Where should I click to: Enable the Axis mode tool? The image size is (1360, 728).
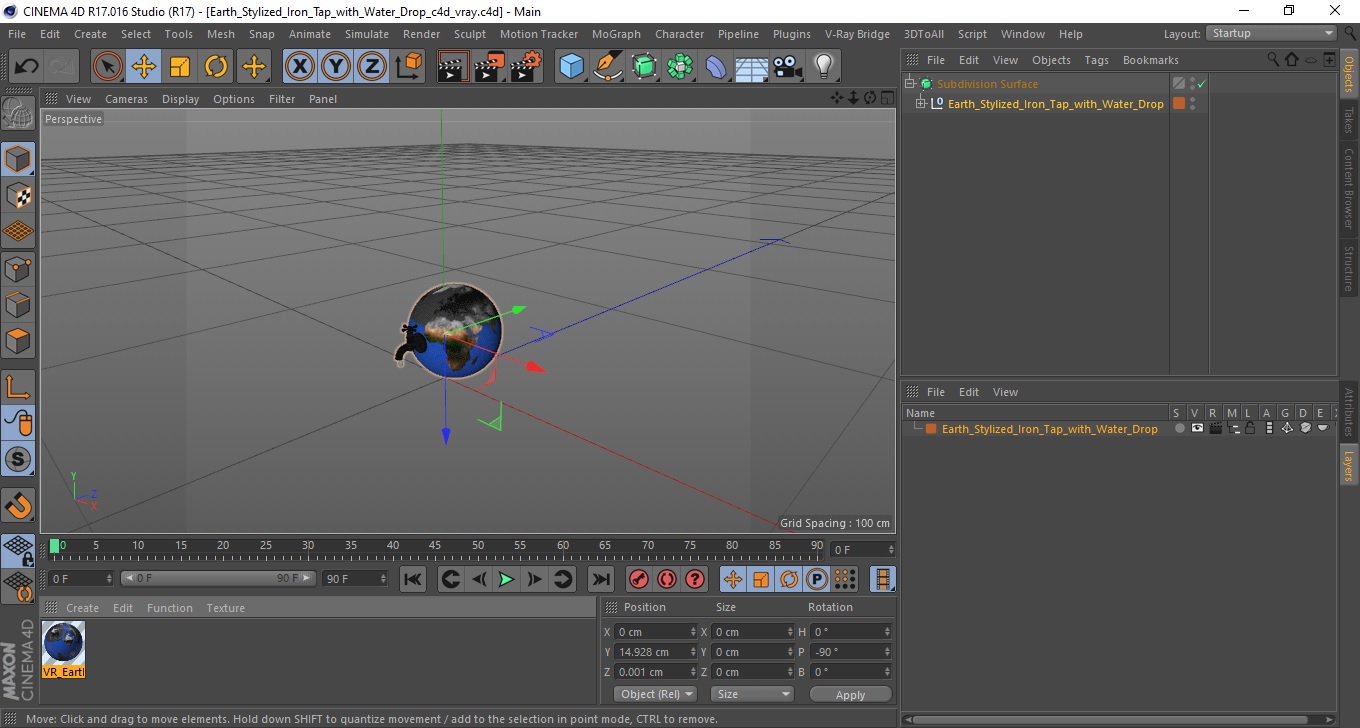(18, 387)
